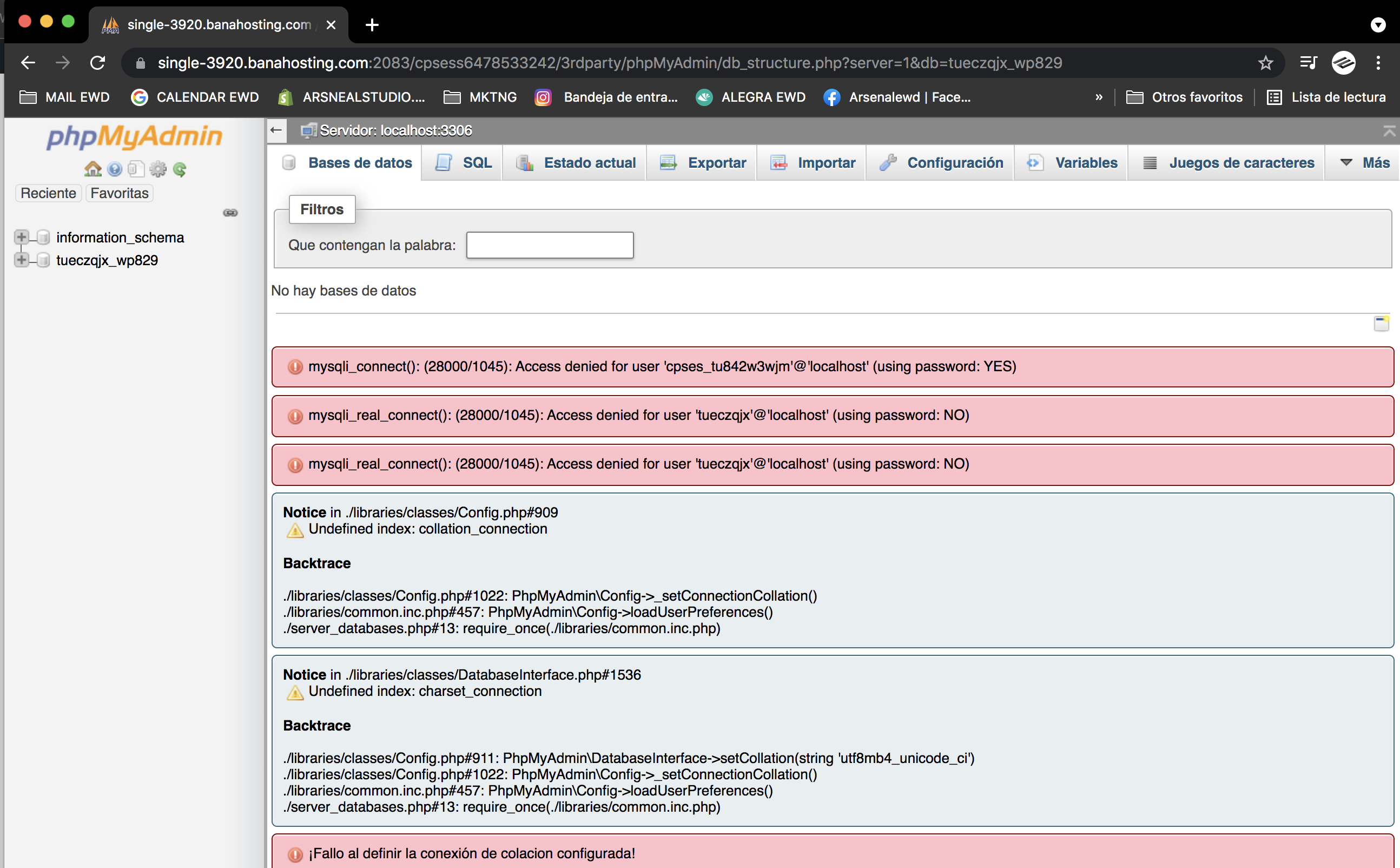This screenshot has width=1400, height=868.
Task: Click the MySQL documentation page icon
Action: tap(136, 169)
